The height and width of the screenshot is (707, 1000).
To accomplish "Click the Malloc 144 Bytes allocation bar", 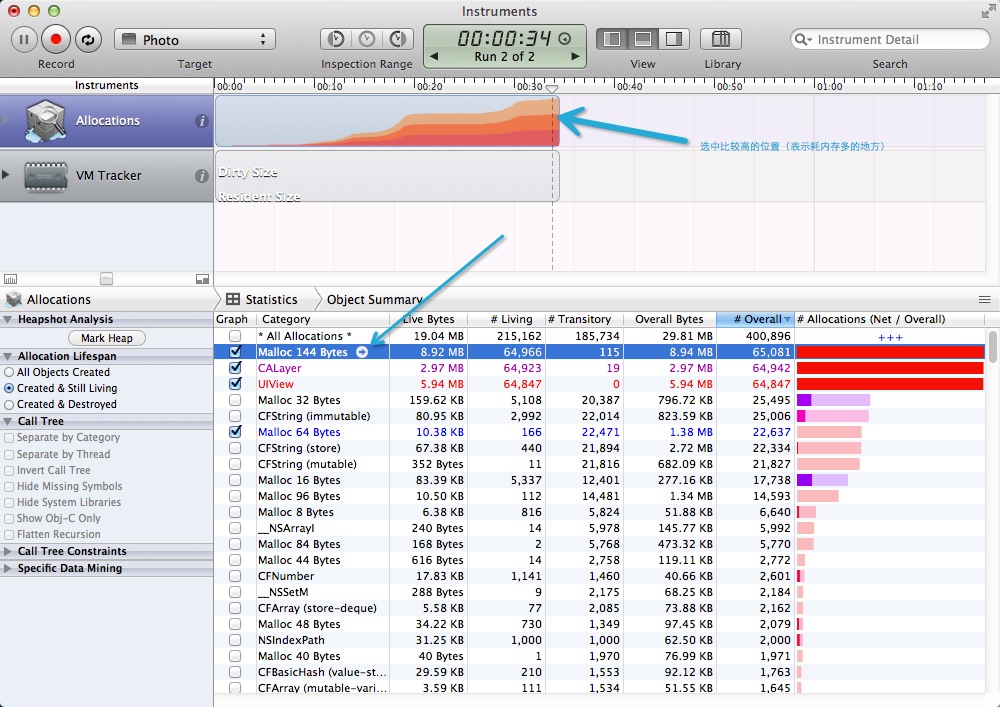I will tap(890, 352).
